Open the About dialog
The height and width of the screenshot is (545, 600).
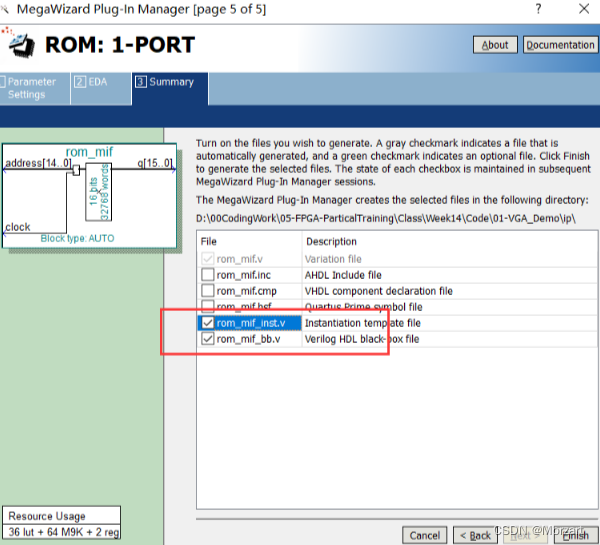coord(495,45)
